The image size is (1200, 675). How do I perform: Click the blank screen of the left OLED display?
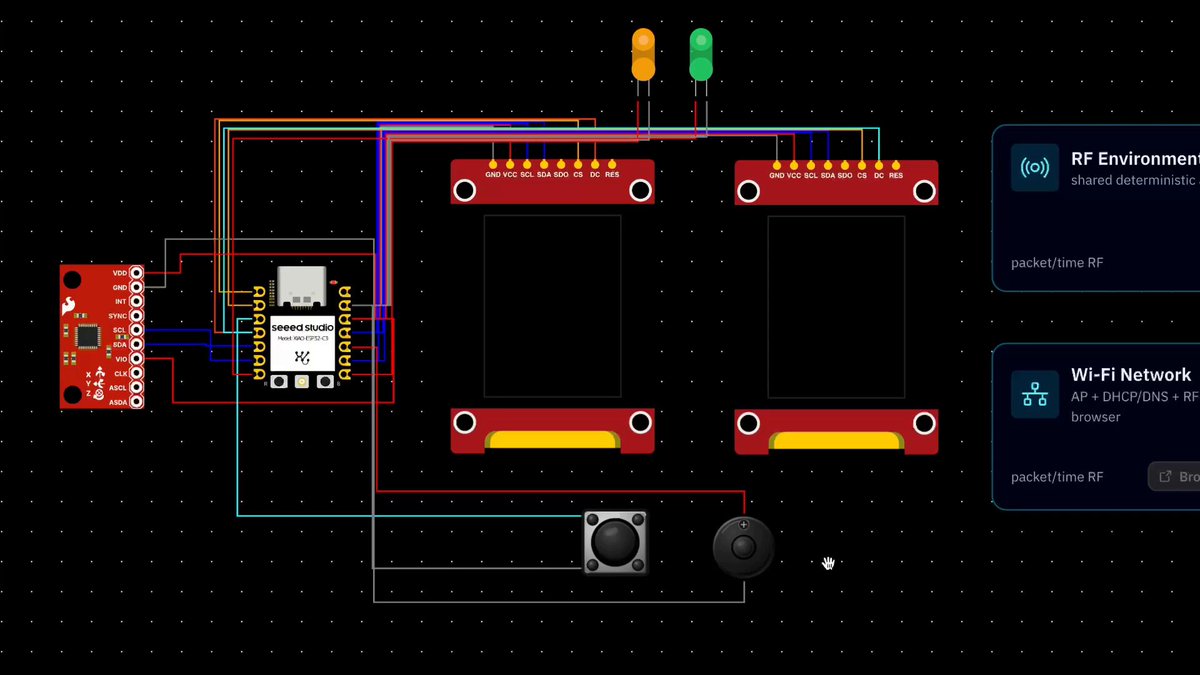point(552,305)
